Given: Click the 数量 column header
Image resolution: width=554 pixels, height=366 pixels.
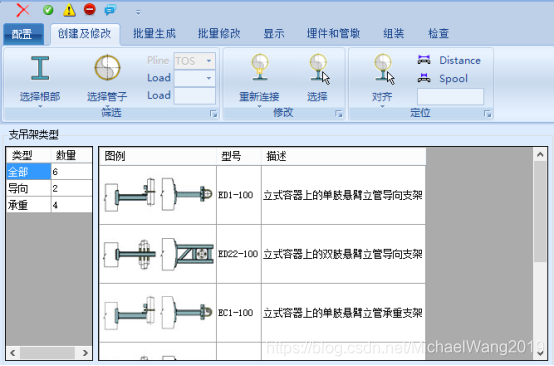Looking at the screenshot, I should click(x=72, y=155).
